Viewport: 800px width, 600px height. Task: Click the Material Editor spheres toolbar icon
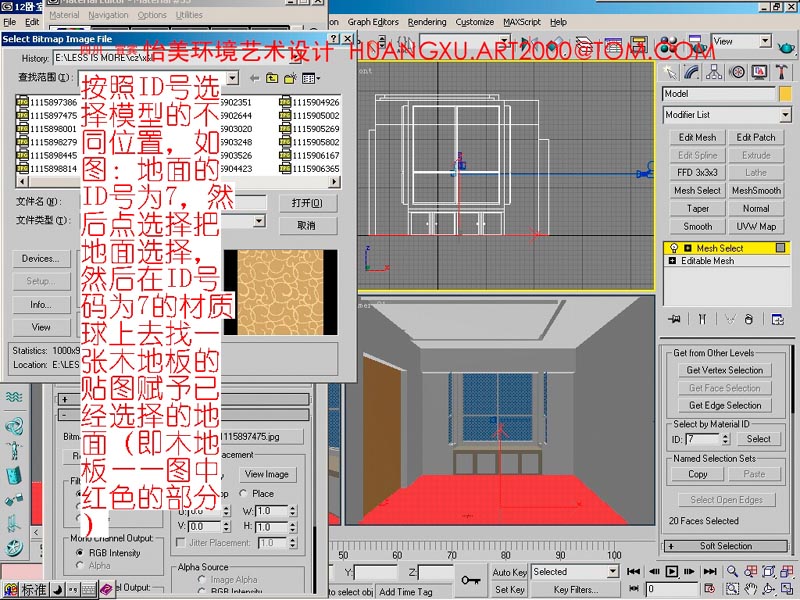(x=669, y=46)
